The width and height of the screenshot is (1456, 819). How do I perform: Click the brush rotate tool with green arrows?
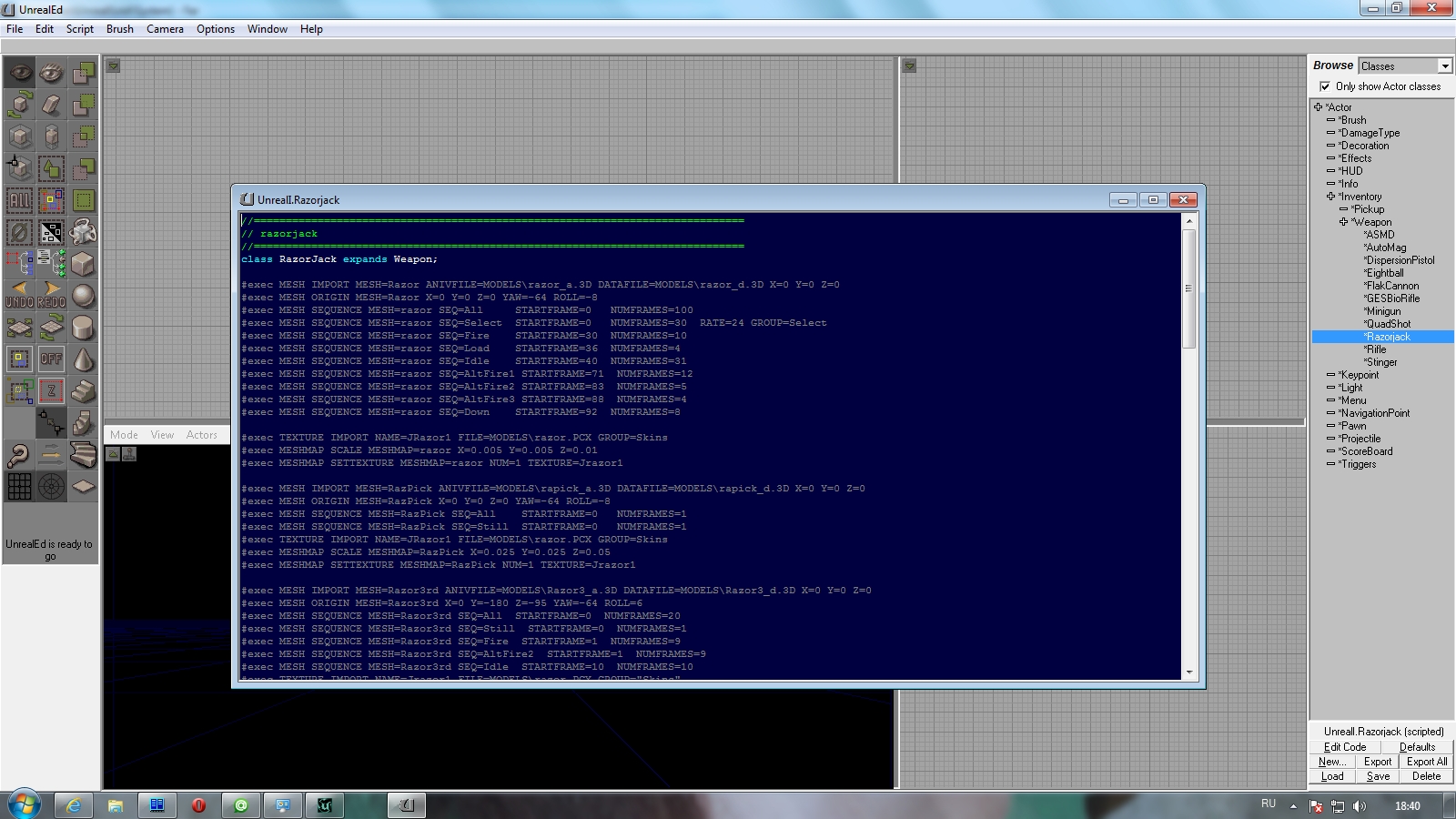pyautogui.click(x=20, y=105)
